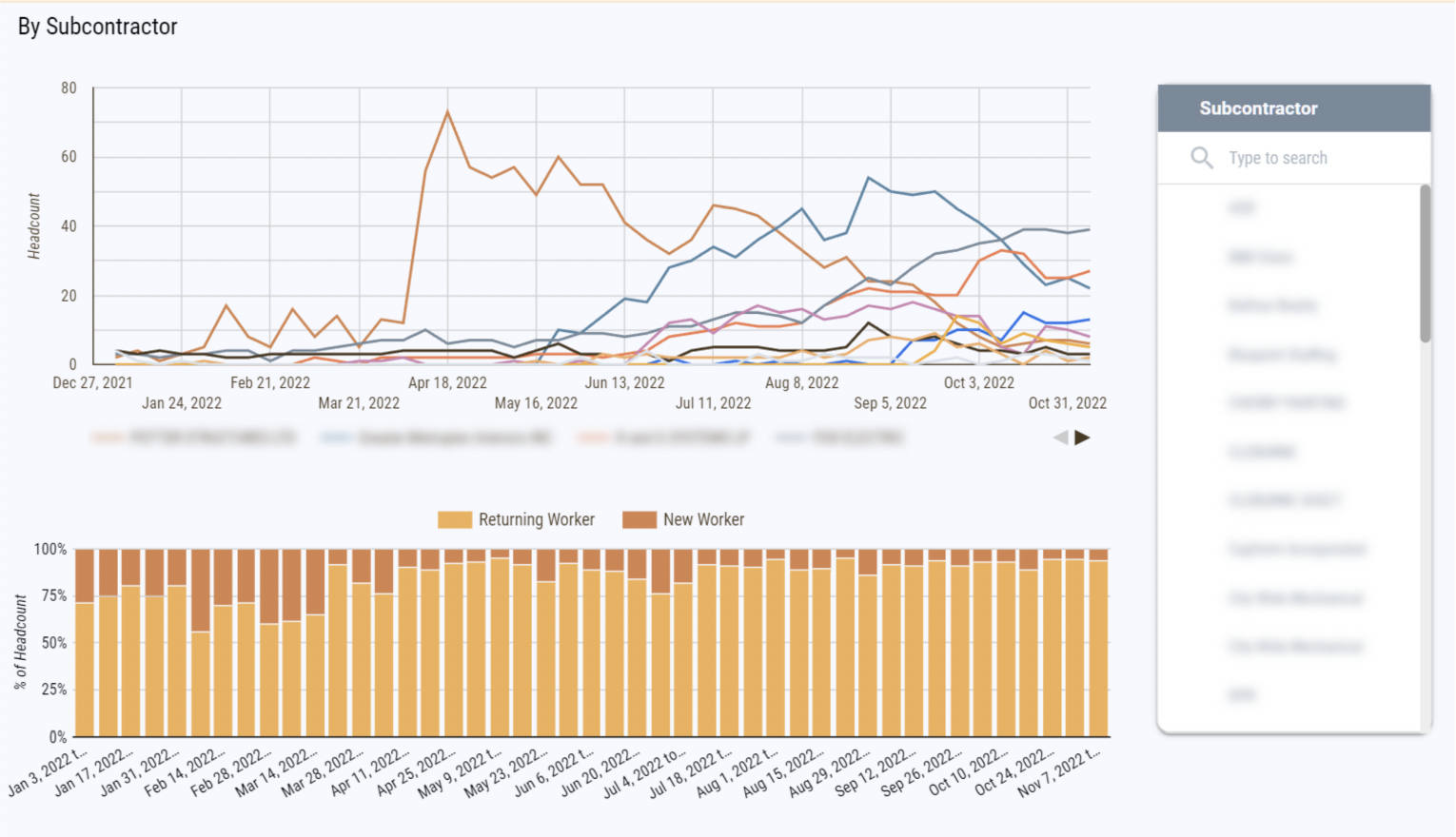Click the New Worker legend color box

(x=639, y=519)
